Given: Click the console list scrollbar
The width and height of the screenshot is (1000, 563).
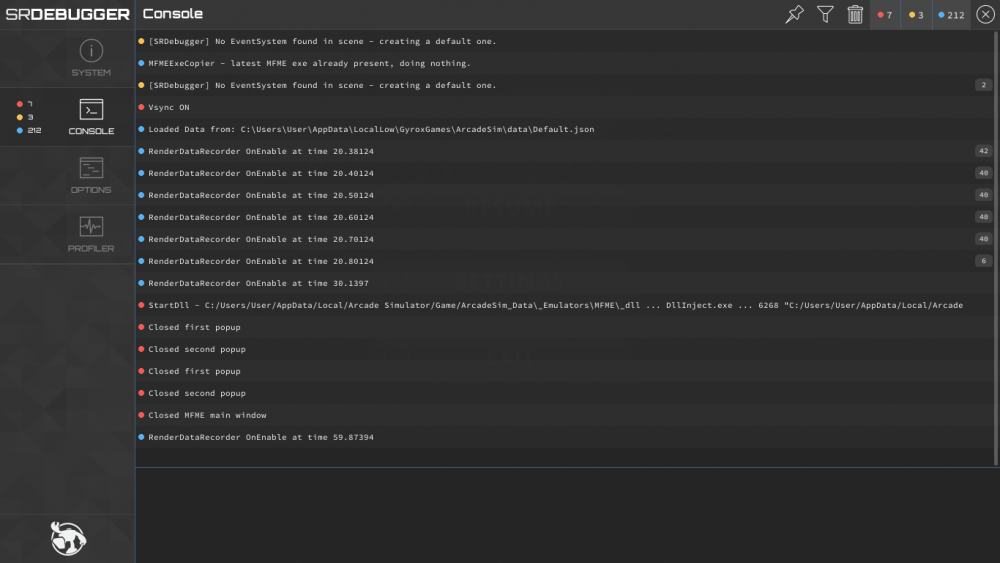Looking at the screenshot, I should 996,249.
